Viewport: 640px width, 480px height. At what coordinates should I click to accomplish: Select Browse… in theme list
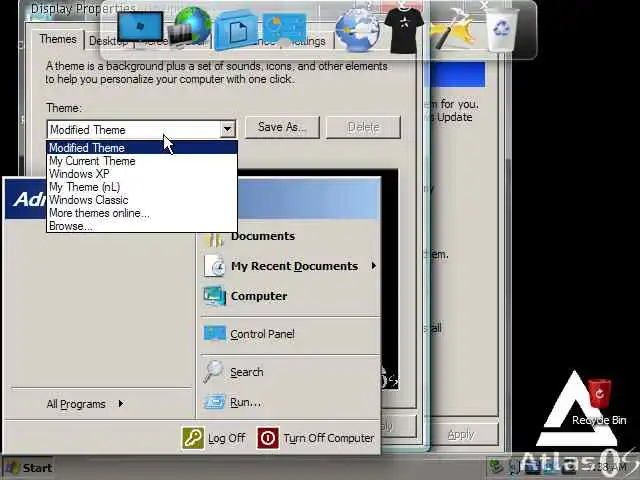pos(142,226)
